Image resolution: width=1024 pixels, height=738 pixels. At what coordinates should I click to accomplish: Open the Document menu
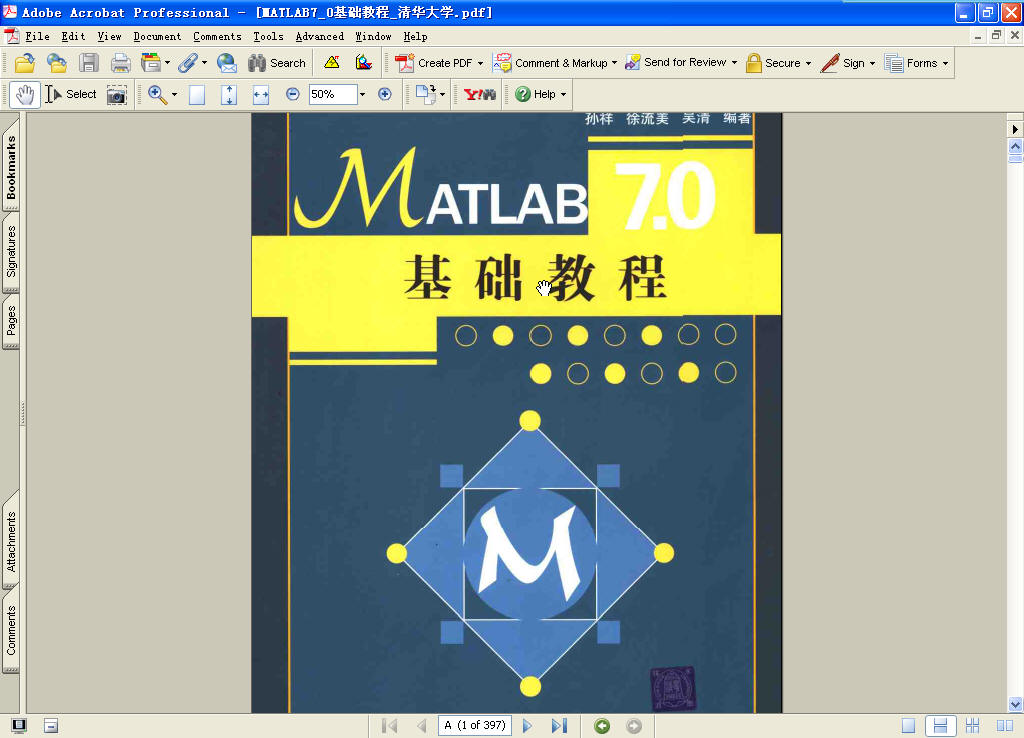(x=157, y=37)
